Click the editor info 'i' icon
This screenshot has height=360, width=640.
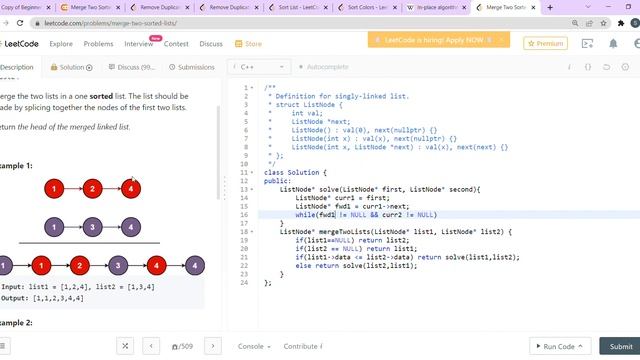pos(569,67)
